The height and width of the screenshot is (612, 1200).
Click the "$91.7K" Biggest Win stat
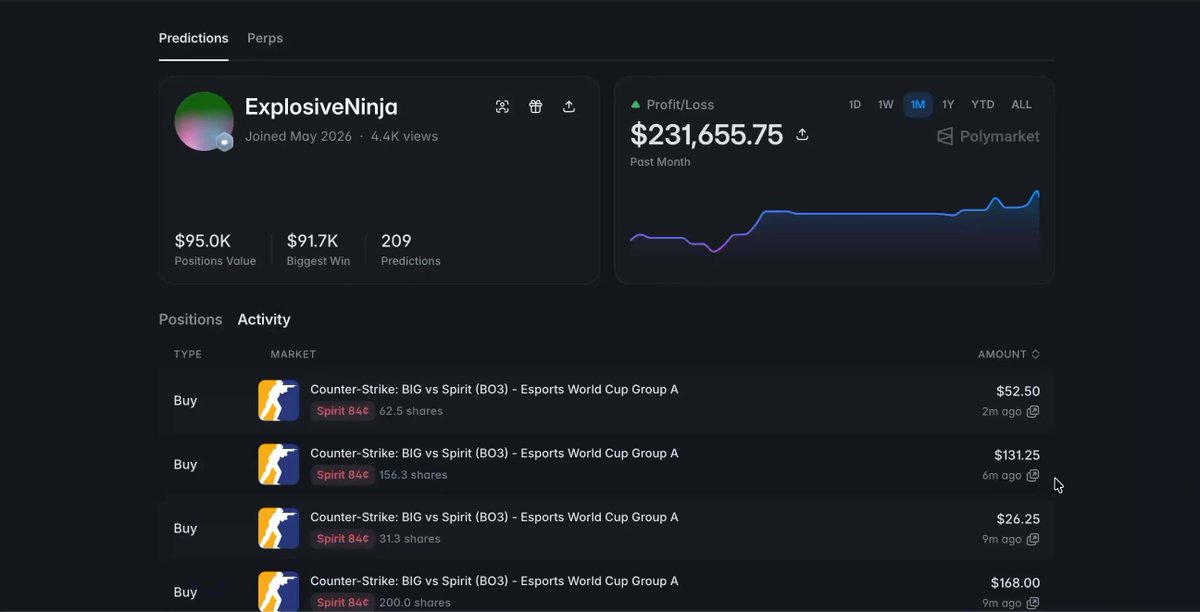click(318, 249)
